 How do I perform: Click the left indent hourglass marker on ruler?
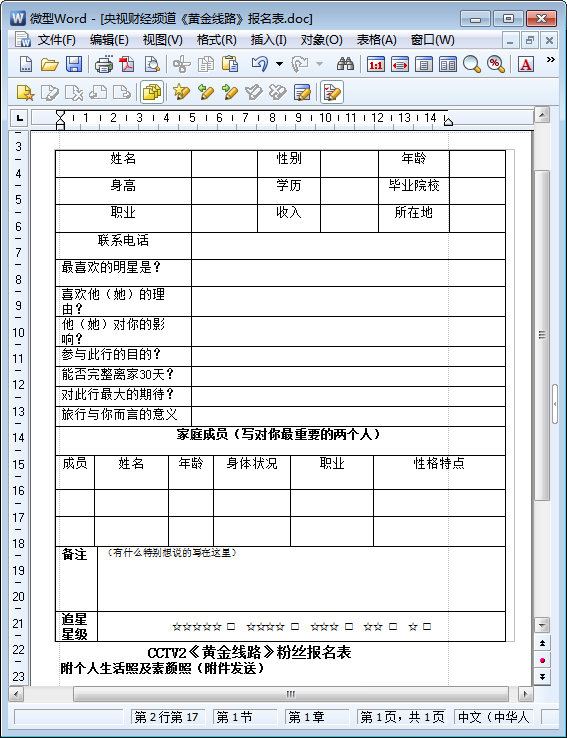[x=60, y=120]
